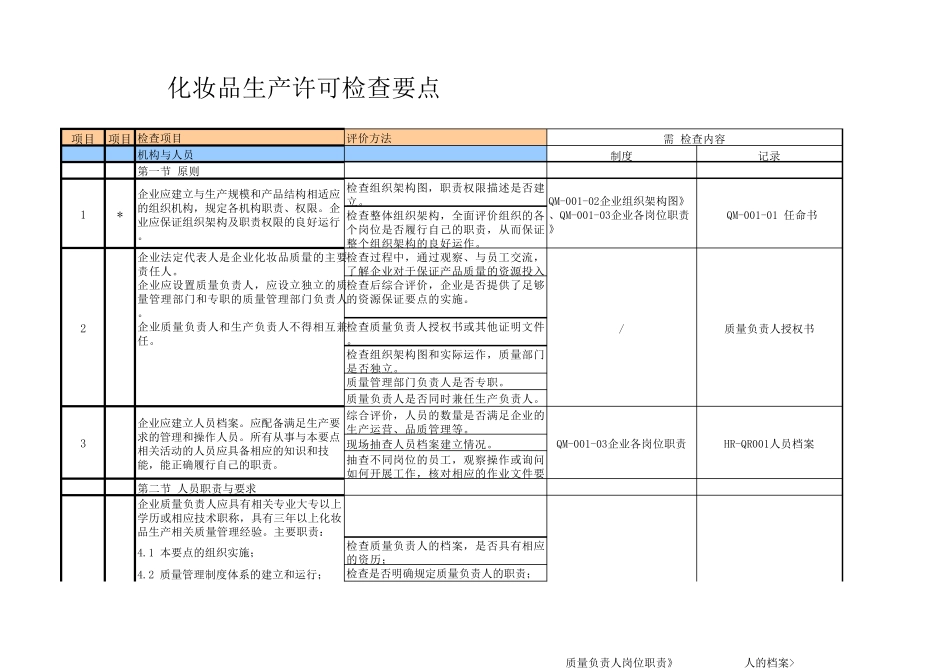Image resolution: width=950 pixels, height=672 pixels.
Task: Click cell beginning 检查整体组织架构
Action: click(x=445, y=228)
